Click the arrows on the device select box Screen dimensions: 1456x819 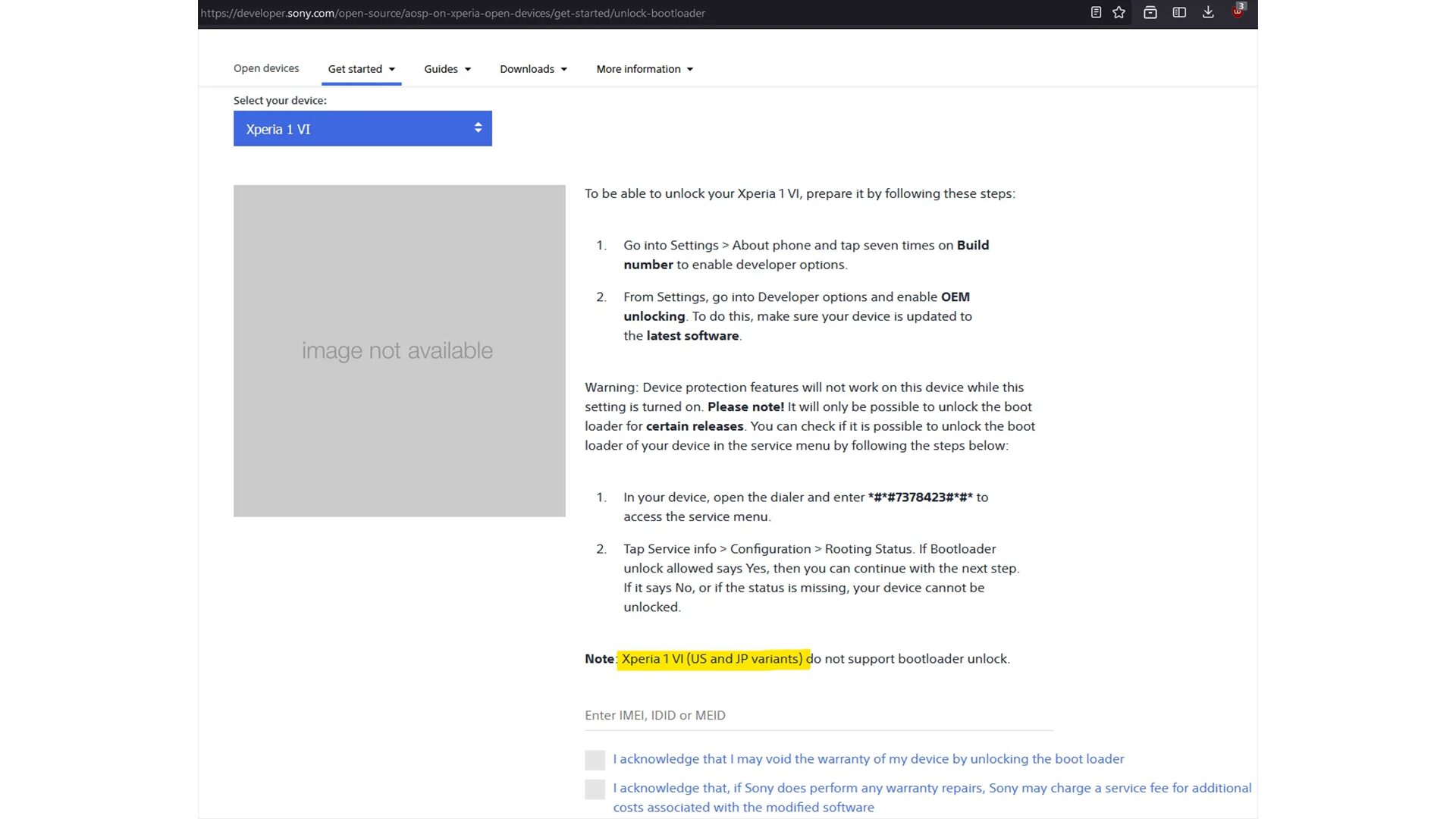tap(478, 128)
